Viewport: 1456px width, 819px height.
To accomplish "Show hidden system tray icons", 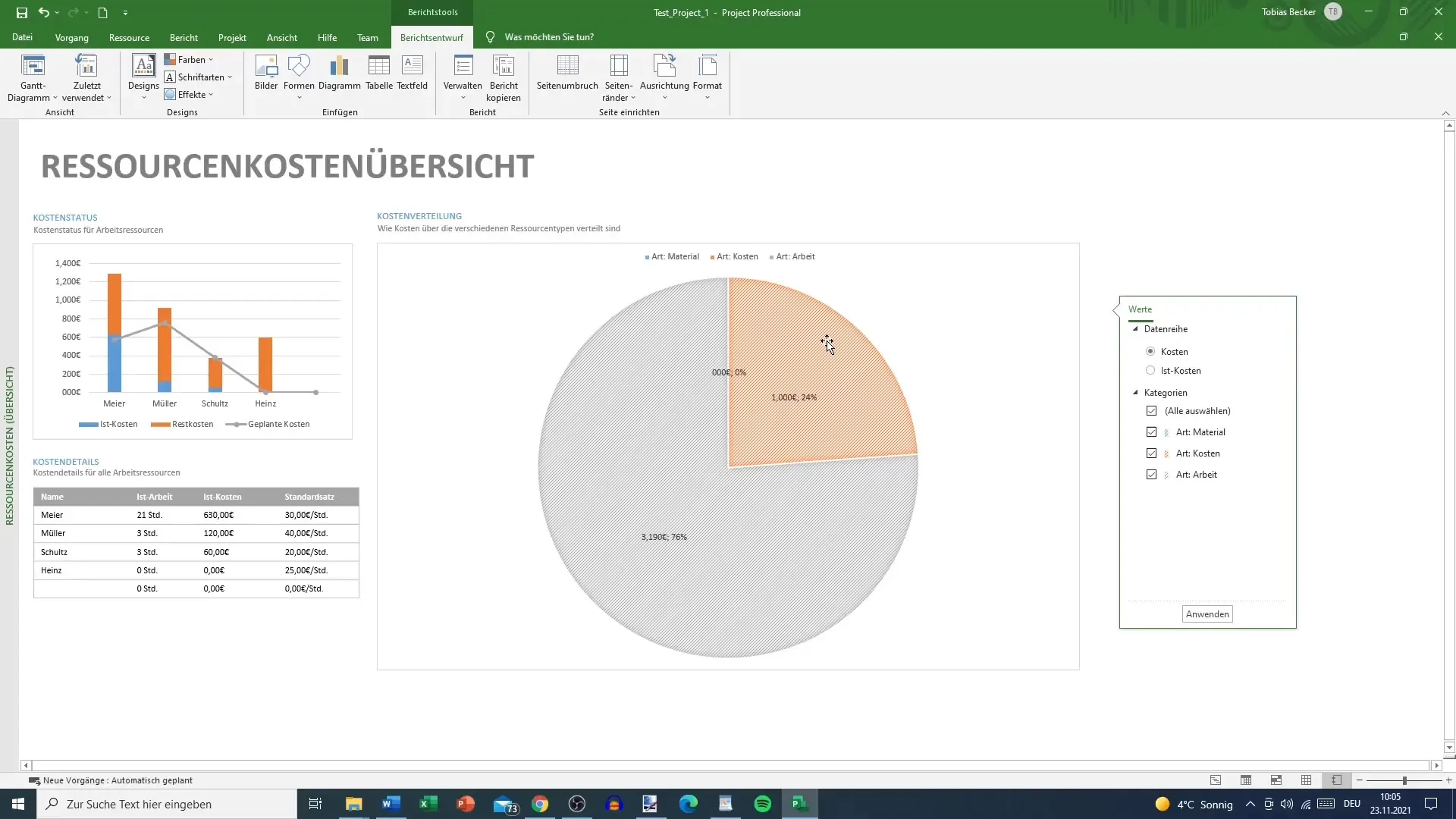I will (1250, 804).
